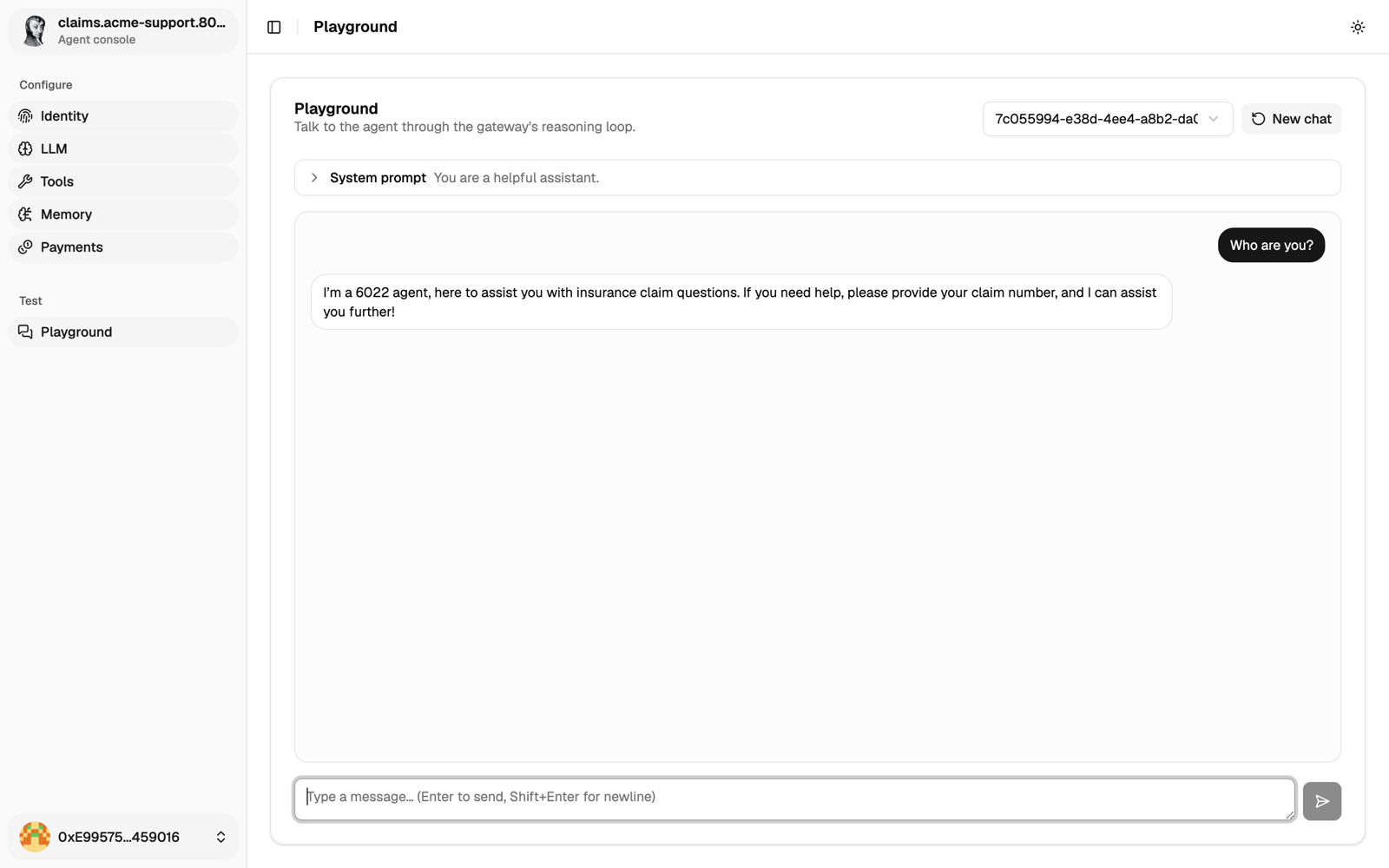Screen dimensions: 1389x868
Task: Start a New chat
Action: pos(1291,119)
